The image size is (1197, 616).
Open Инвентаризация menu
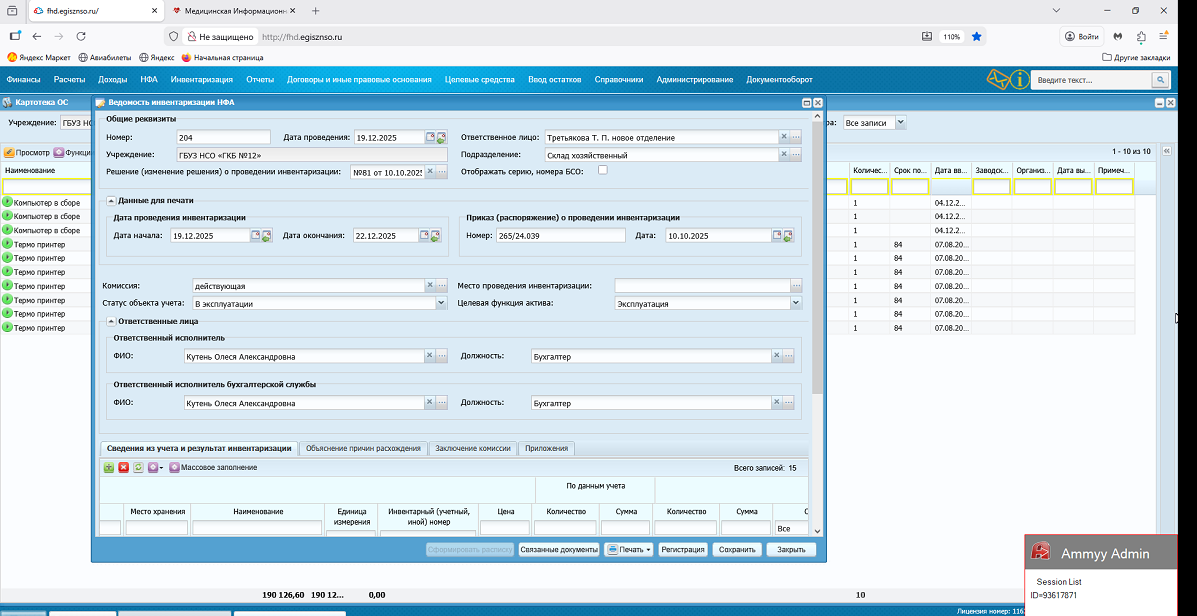201,79
